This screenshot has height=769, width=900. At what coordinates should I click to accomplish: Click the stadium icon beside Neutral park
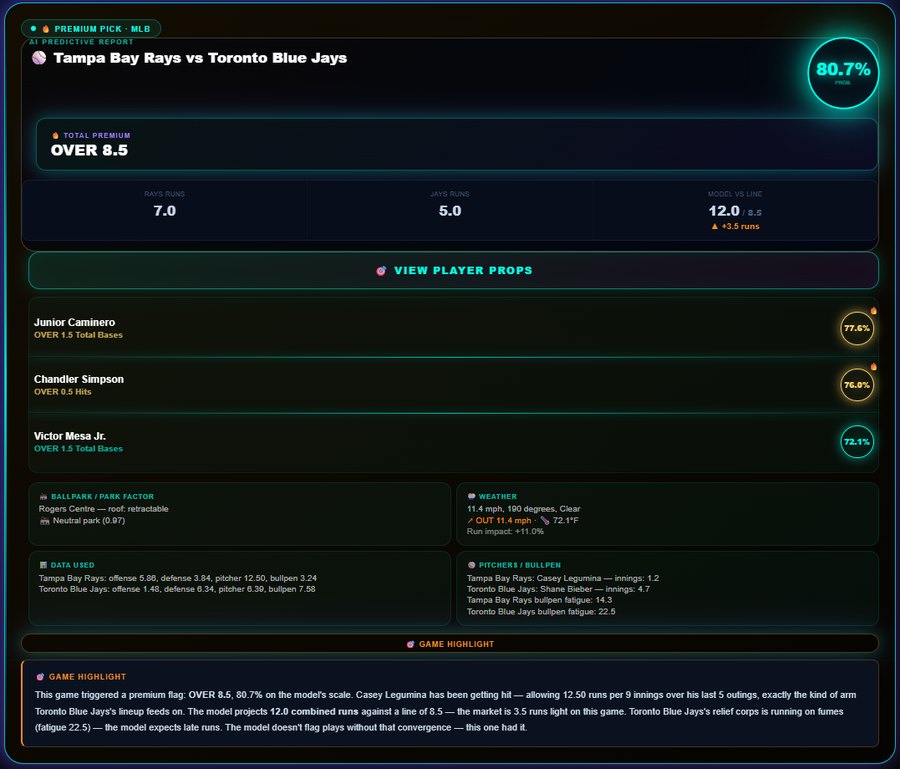45,521
